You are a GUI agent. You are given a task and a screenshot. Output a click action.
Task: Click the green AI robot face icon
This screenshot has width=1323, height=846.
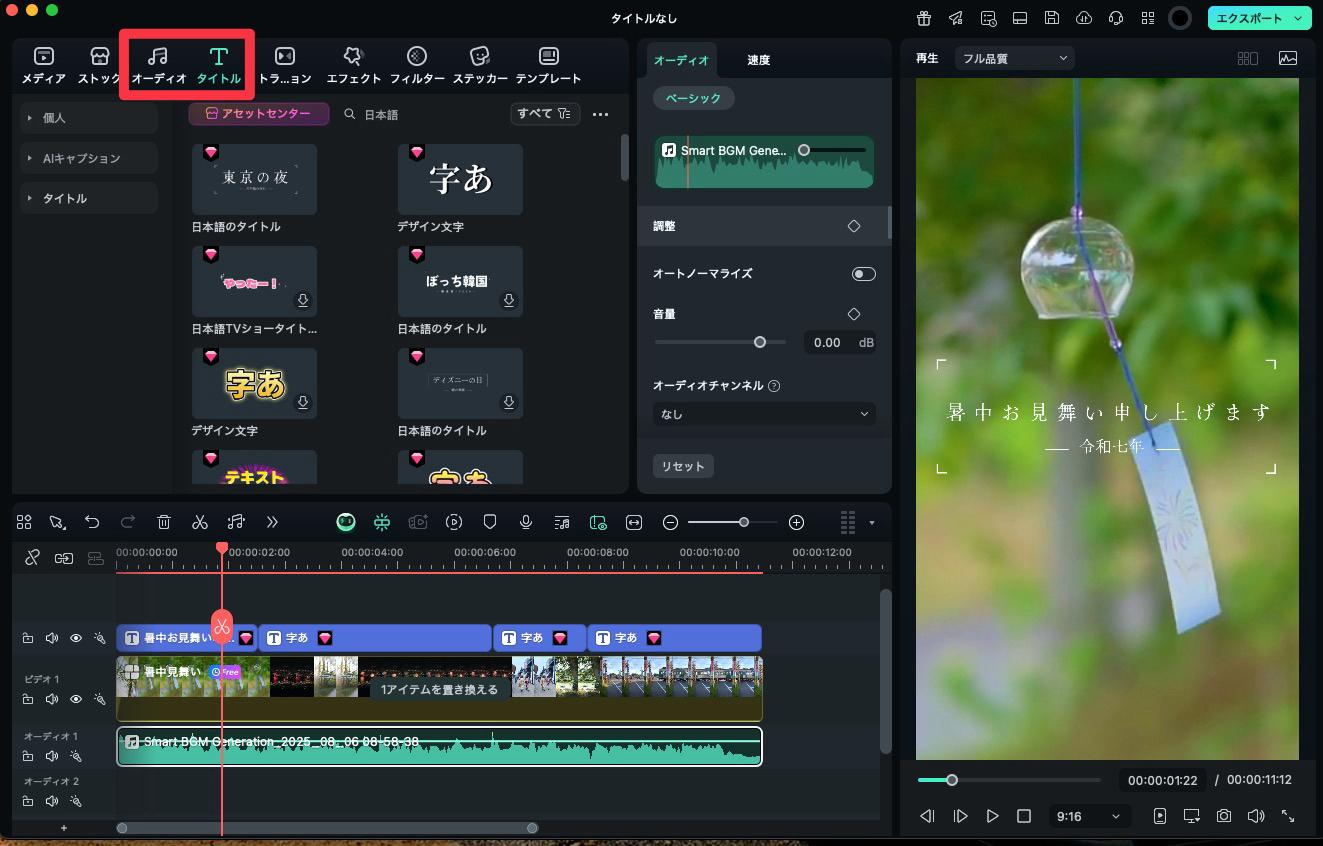tap(346, 522)
